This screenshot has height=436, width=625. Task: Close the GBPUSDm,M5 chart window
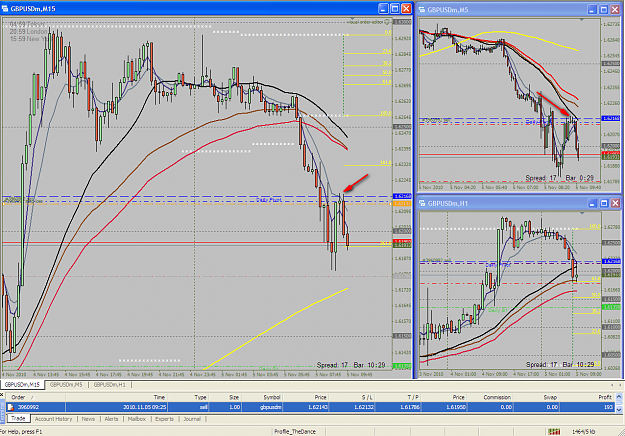click(615, 10)
